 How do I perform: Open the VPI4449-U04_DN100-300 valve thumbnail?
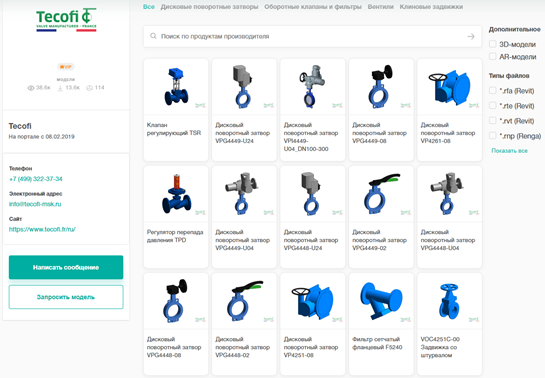[x=312, y=87]
